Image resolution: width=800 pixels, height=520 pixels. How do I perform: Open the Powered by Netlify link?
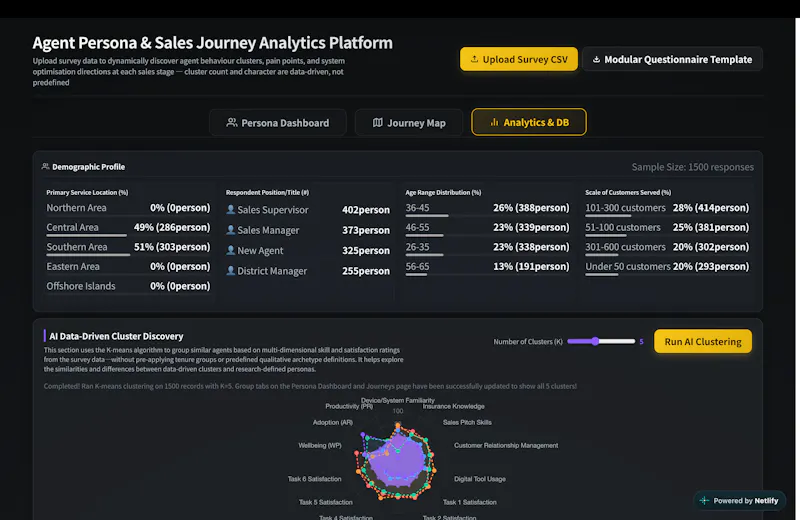click(740, 501)
